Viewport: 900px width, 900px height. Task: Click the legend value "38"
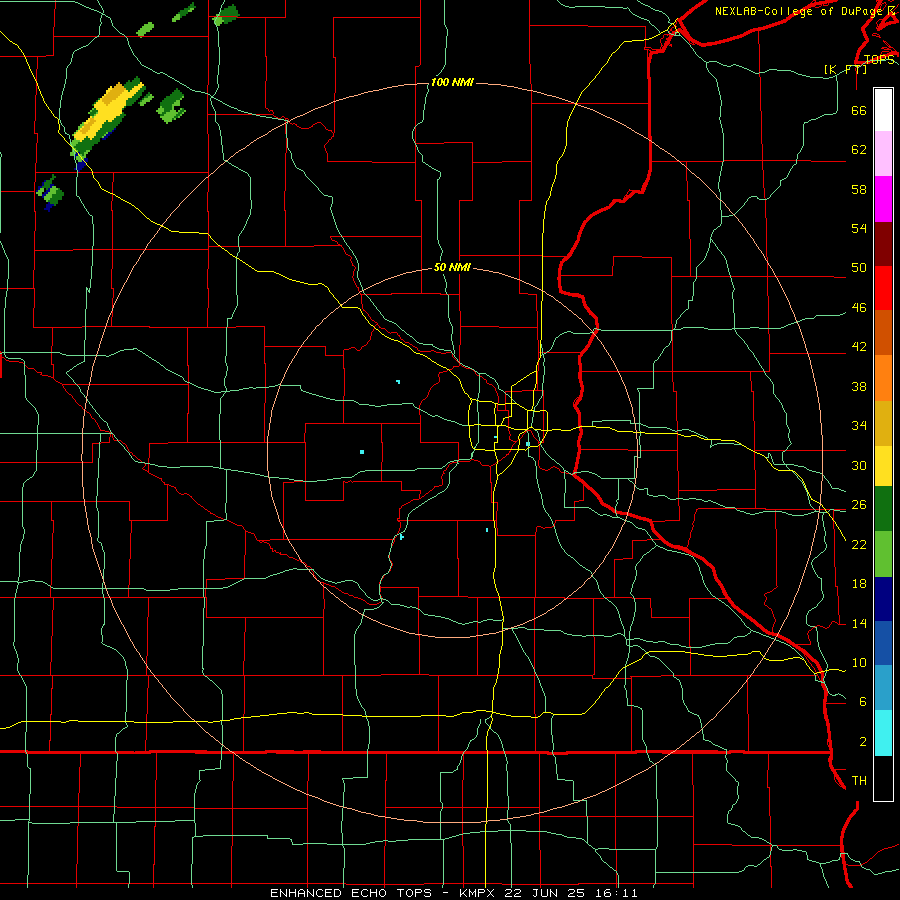859,386
